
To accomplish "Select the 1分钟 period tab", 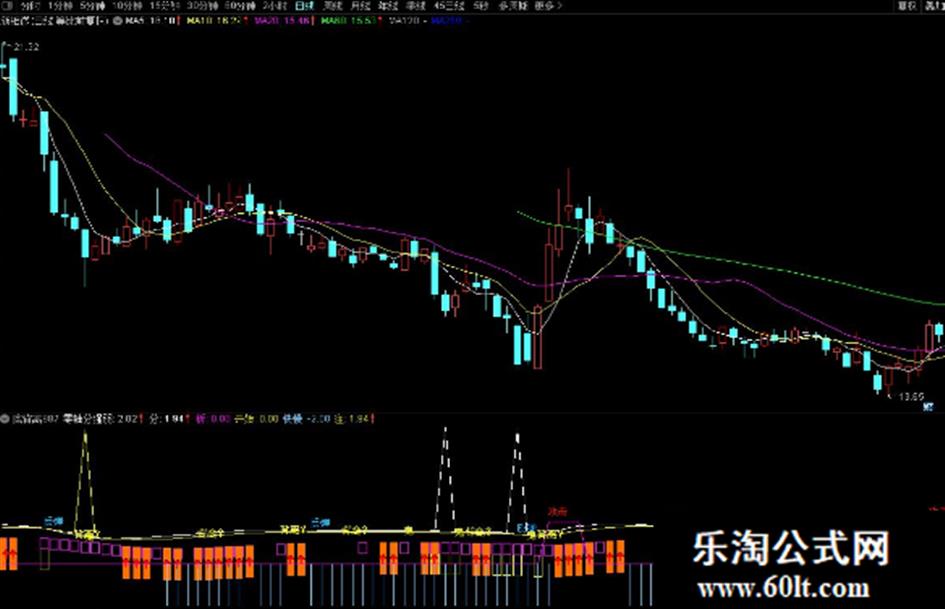I will [60, 6].
